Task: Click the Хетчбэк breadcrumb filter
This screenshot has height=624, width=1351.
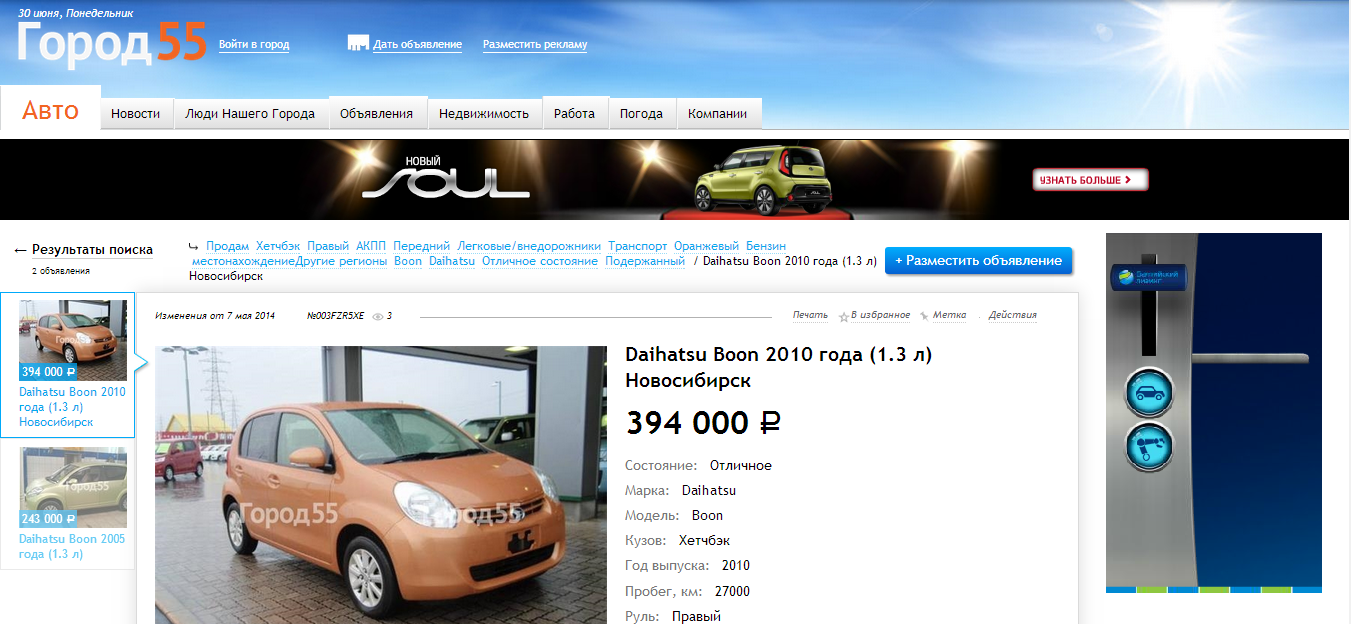Action: (278, 246)
